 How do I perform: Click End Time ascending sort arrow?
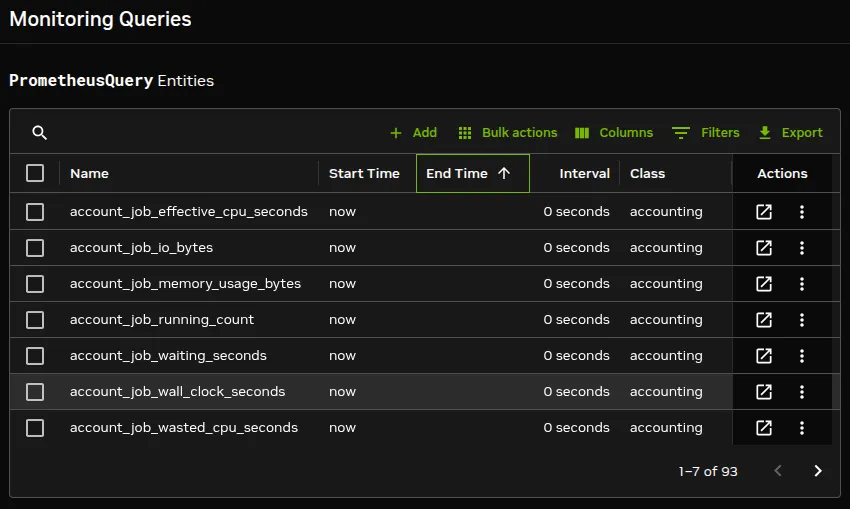pyautogui.click(x=504, y=173)
